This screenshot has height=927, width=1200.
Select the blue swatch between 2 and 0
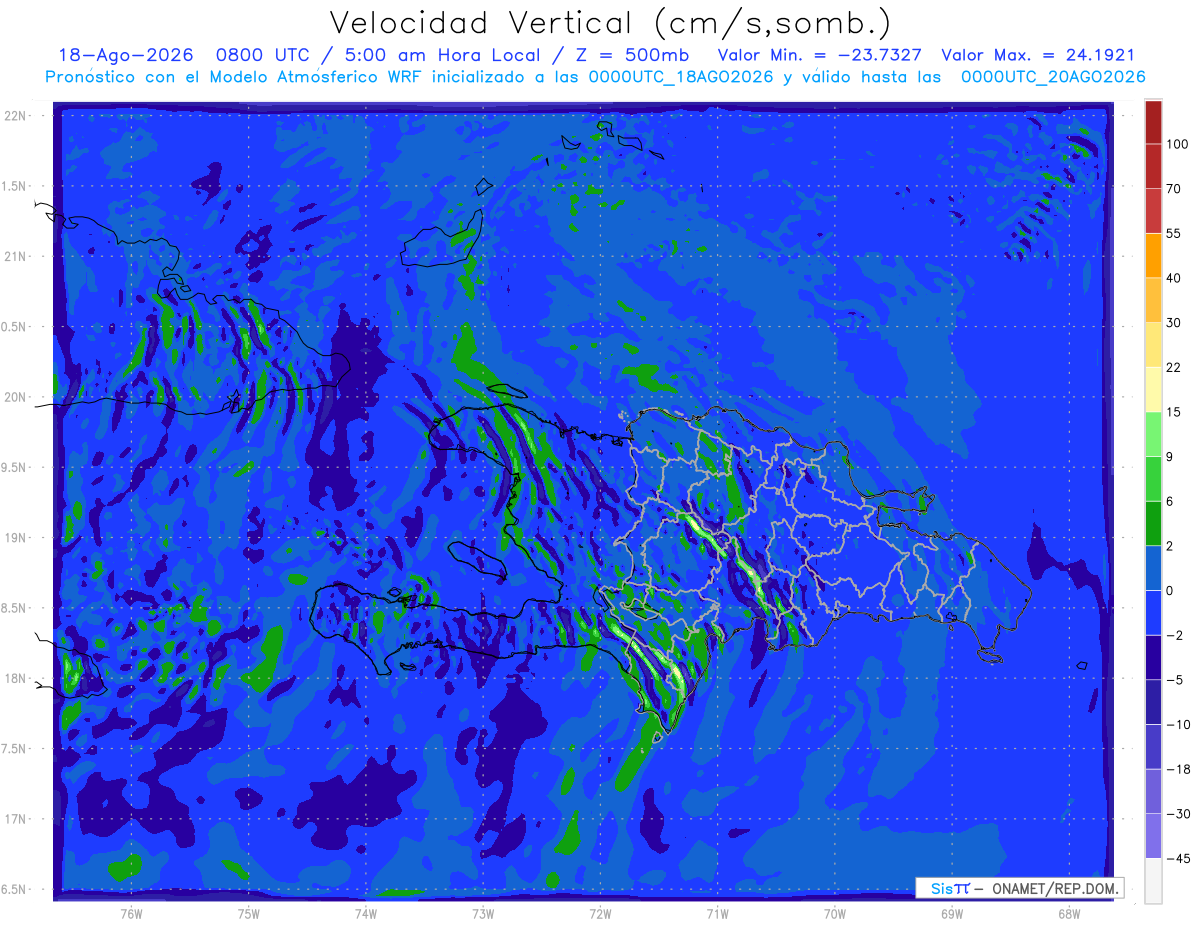[1153, 568]
